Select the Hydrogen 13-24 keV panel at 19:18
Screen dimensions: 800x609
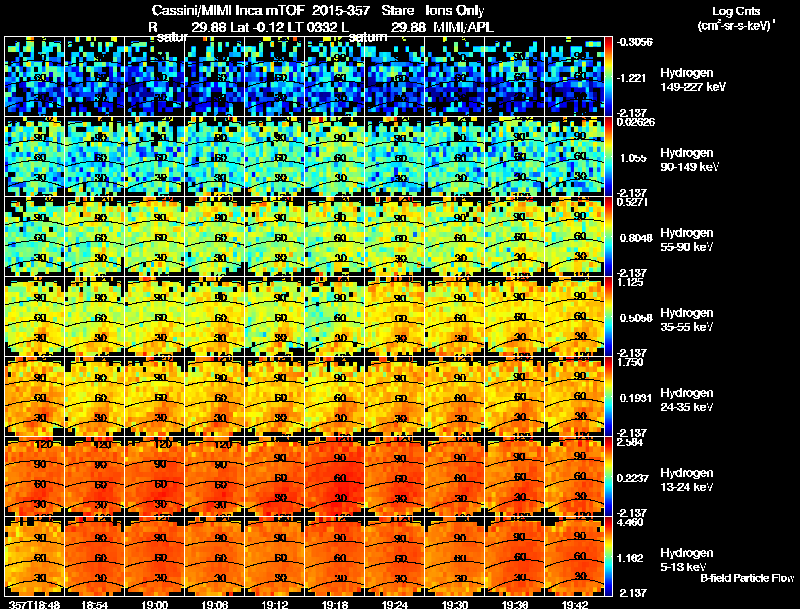(335, 476)
